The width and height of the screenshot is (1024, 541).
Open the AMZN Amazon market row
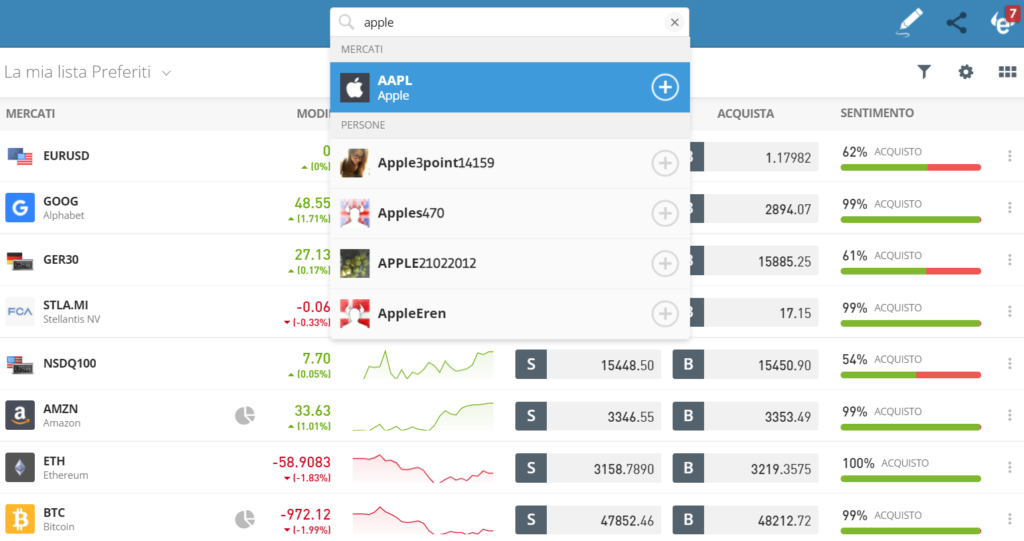pyautogui.click(x=512, y=416)
